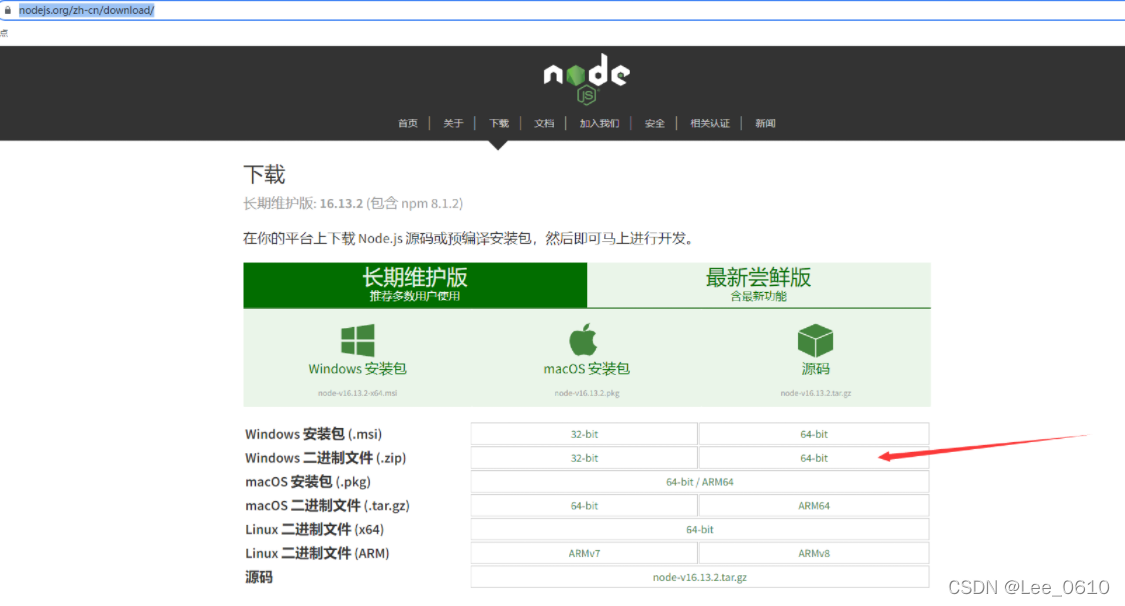Click the Node.js logo at page top
Viewport: 1125px width, 606px height.
click(586, 78)
